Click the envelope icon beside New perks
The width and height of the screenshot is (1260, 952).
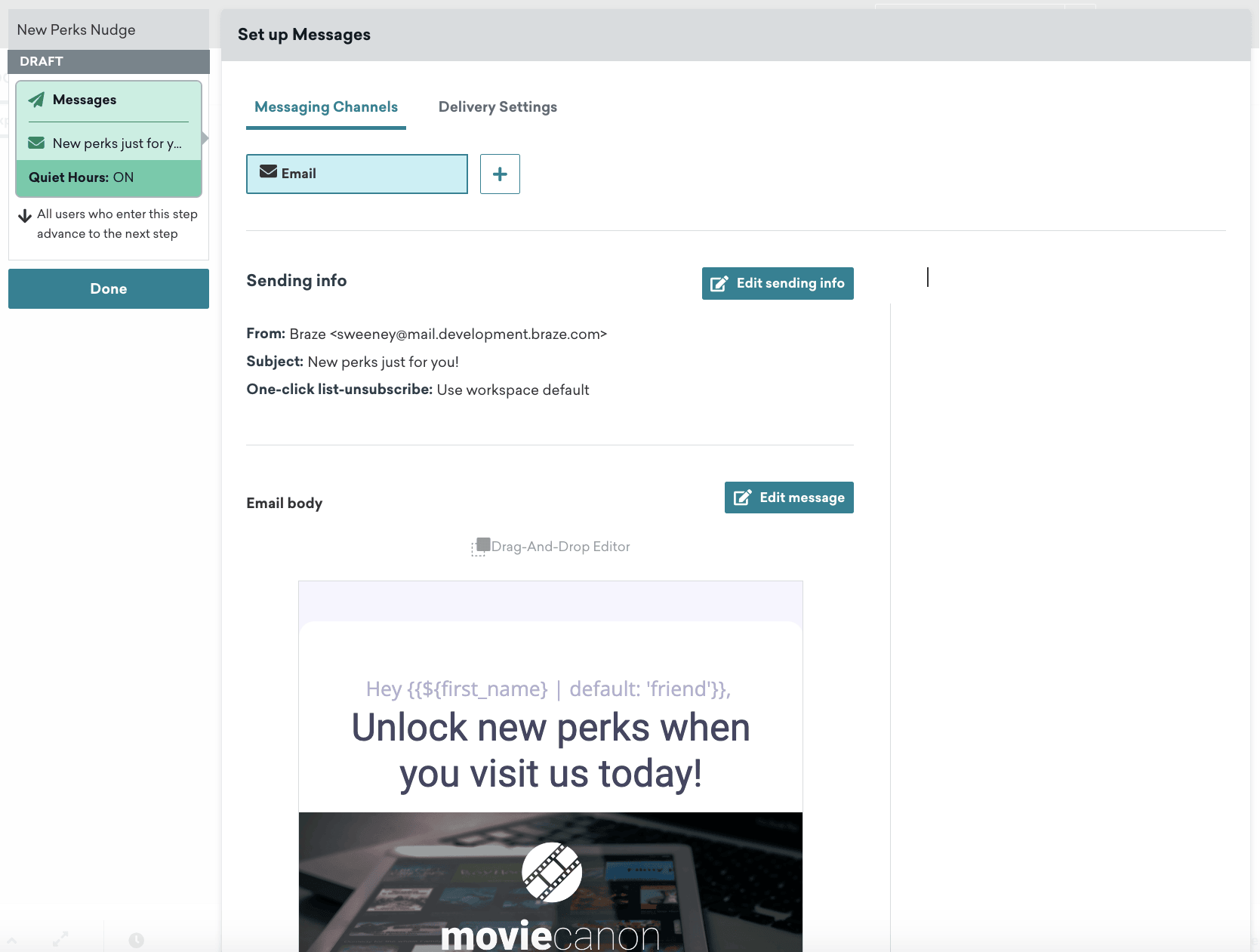[36, 143]
